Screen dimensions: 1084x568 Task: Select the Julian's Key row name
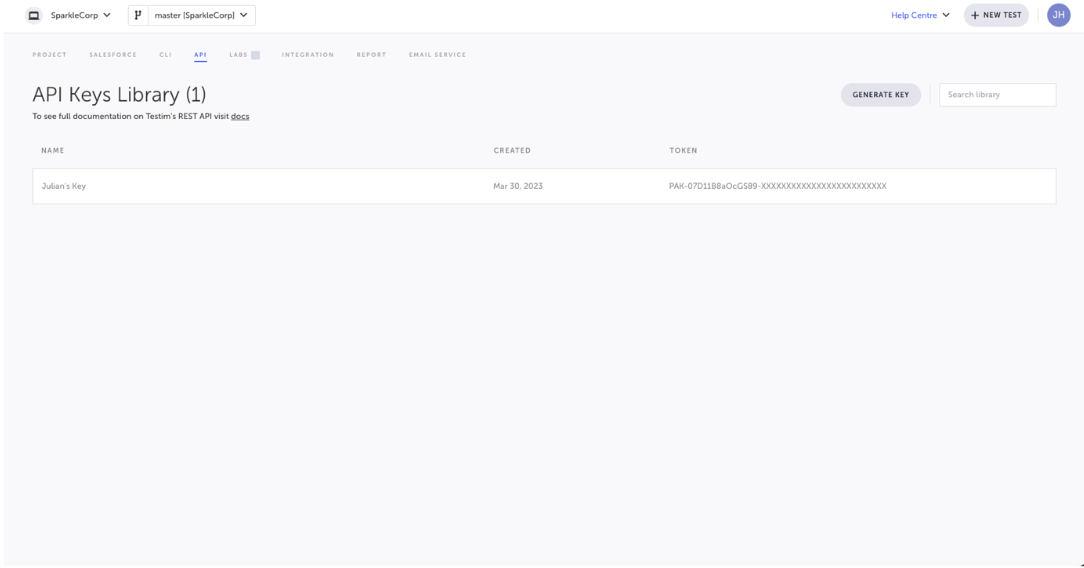(64, 186)
